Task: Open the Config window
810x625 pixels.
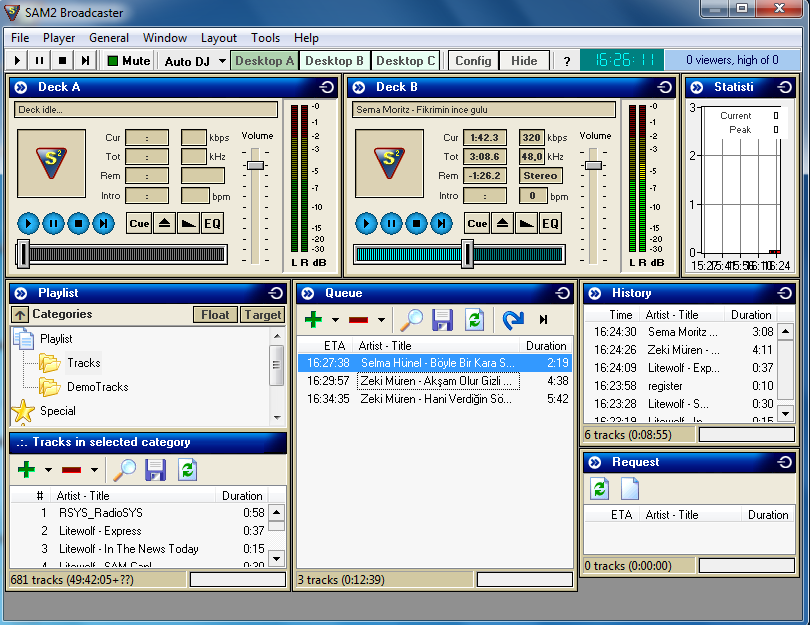Action: pos(473,61)
